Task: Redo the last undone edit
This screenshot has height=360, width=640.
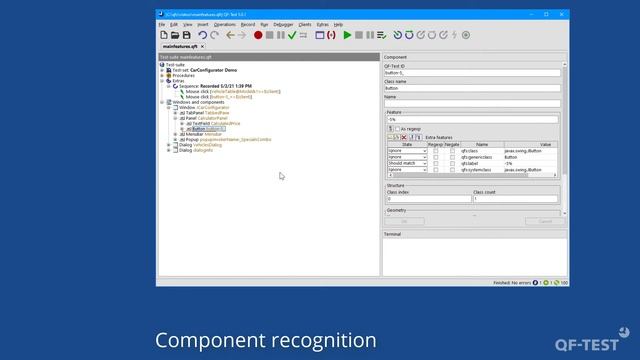Action: [214, 35]
